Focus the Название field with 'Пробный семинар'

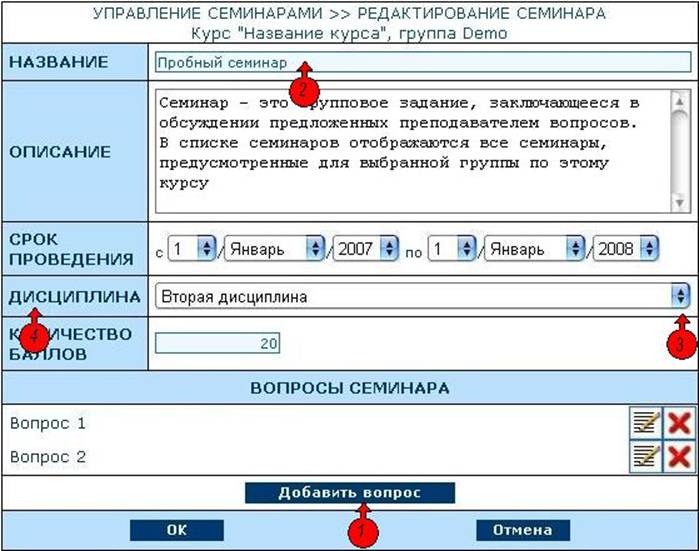[422, 62]
